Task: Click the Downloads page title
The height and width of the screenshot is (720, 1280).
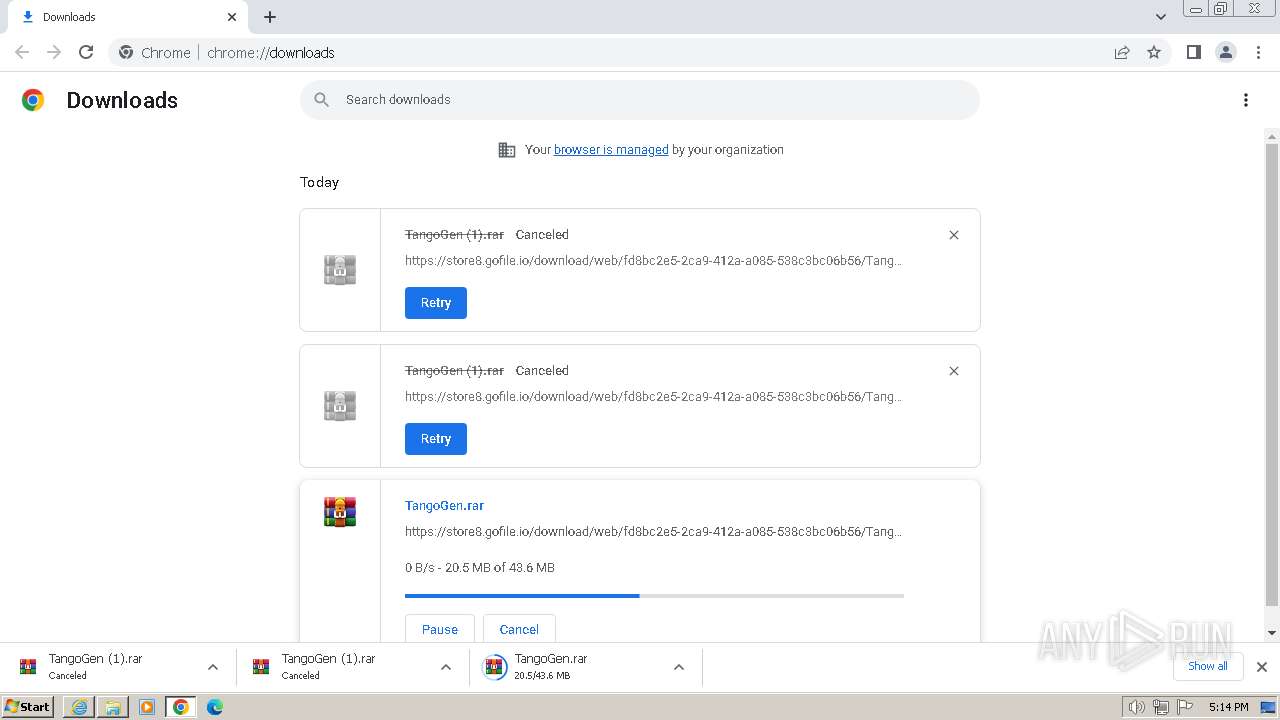Action: click(x=122, y=100)
